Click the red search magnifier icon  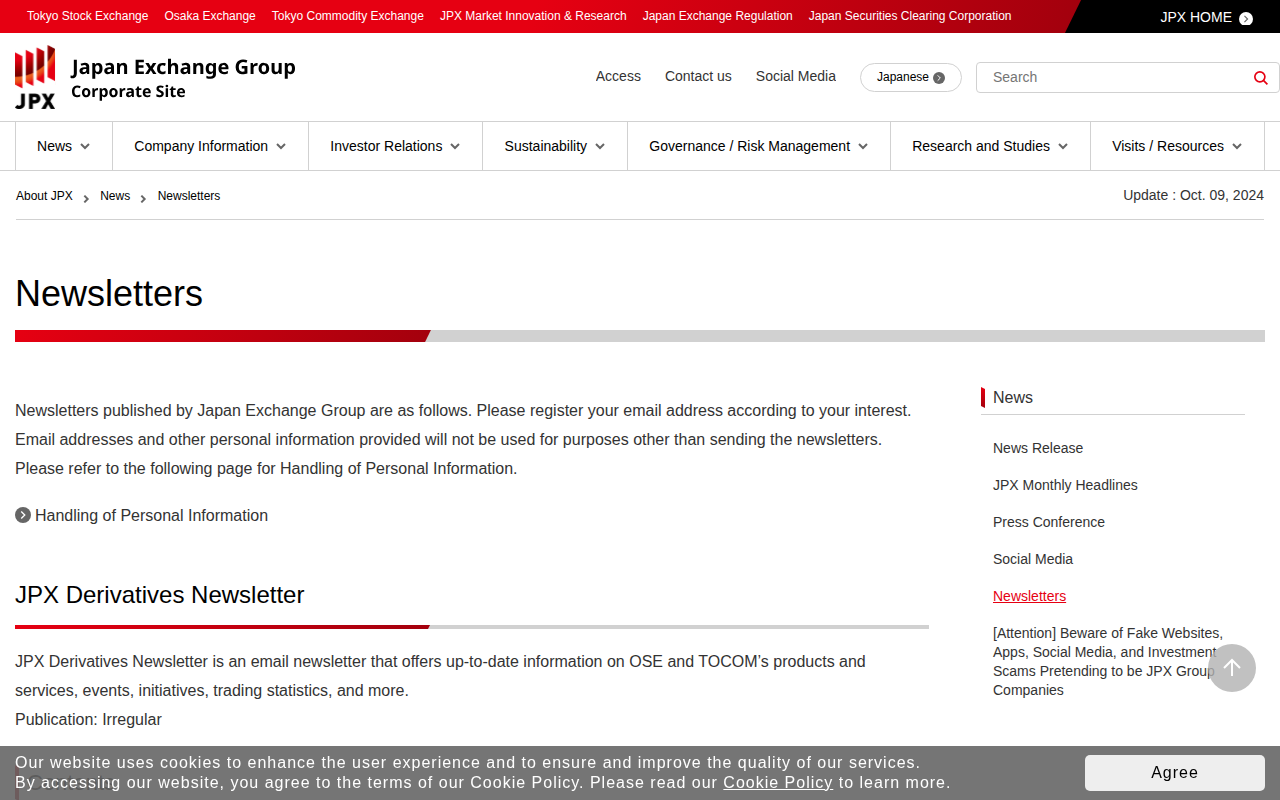[1260, 78]
